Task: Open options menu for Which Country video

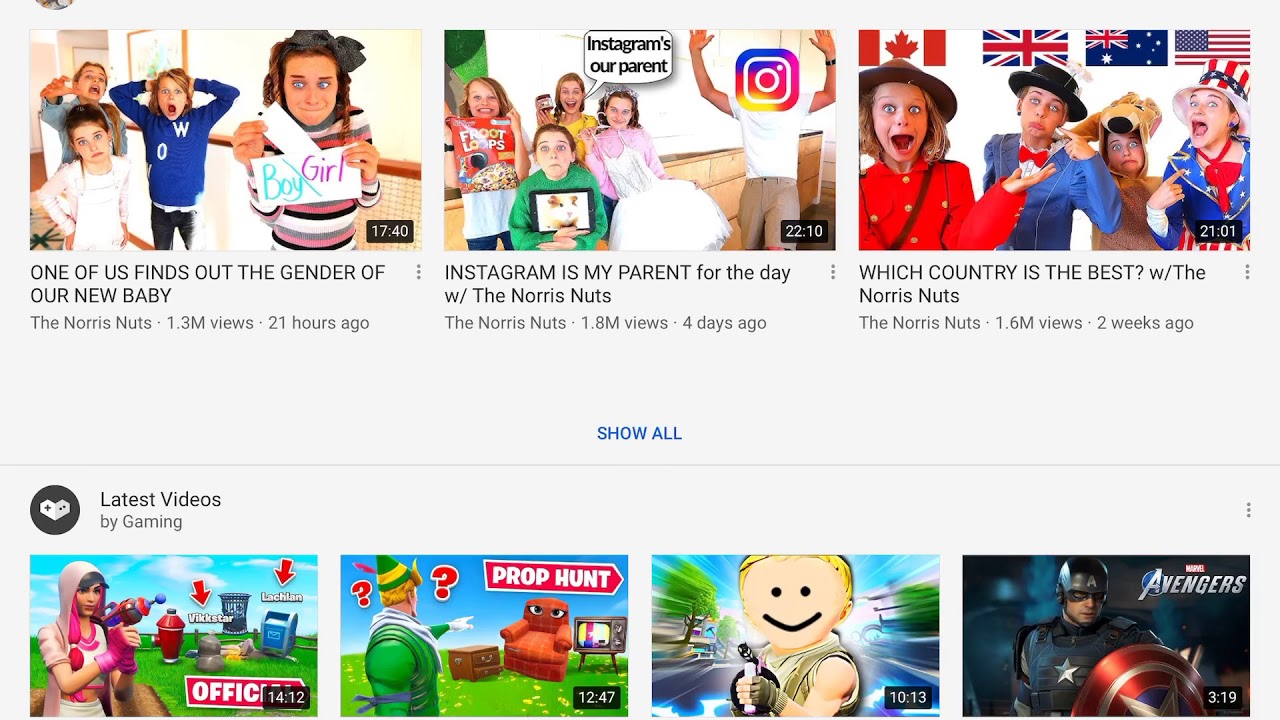Action: click(x=1247, y=272)
